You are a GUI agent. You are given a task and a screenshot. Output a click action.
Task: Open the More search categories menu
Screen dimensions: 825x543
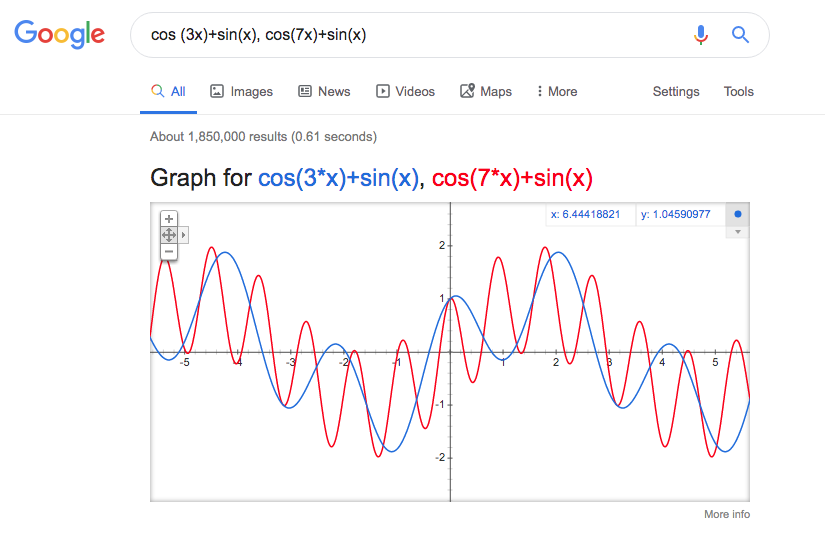(557, 92)
